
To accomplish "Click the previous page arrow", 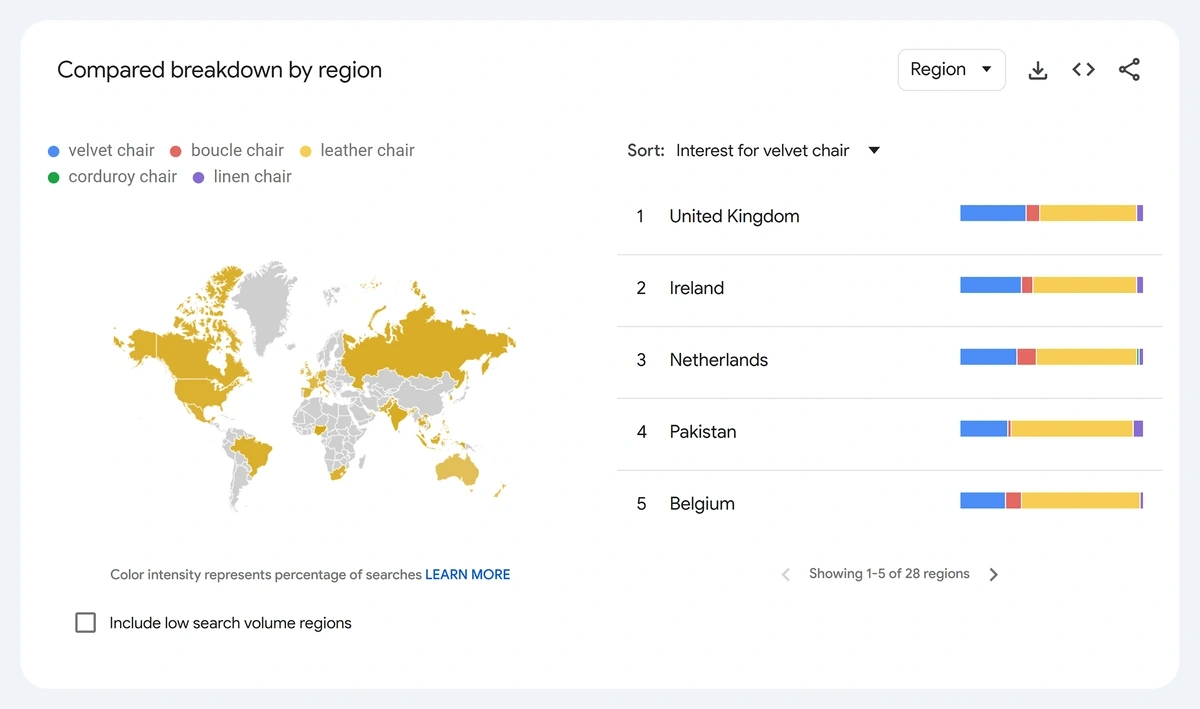I will coord(786,575).
